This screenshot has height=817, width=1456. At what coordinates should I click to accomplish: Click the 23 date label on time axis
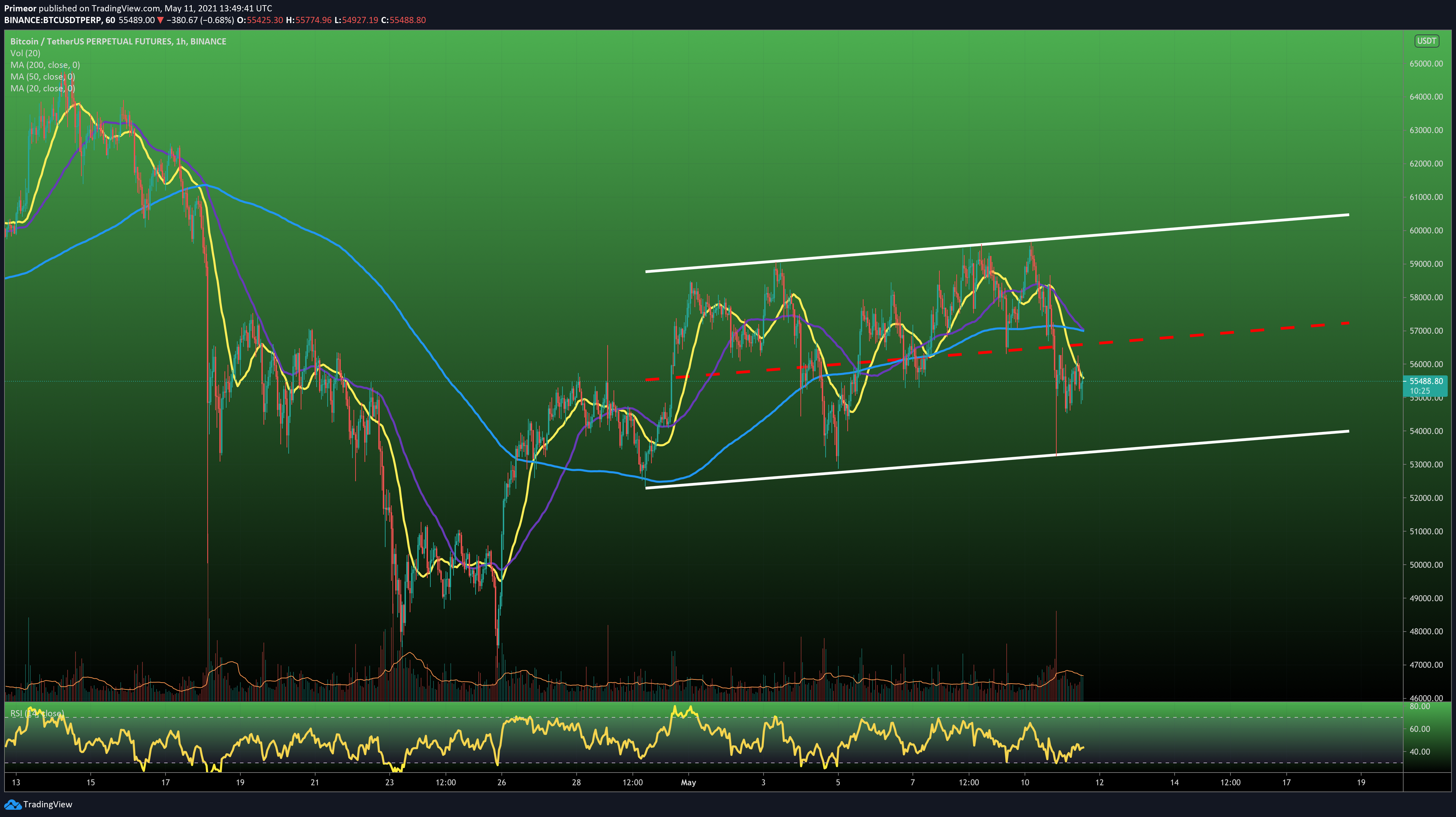389,783
